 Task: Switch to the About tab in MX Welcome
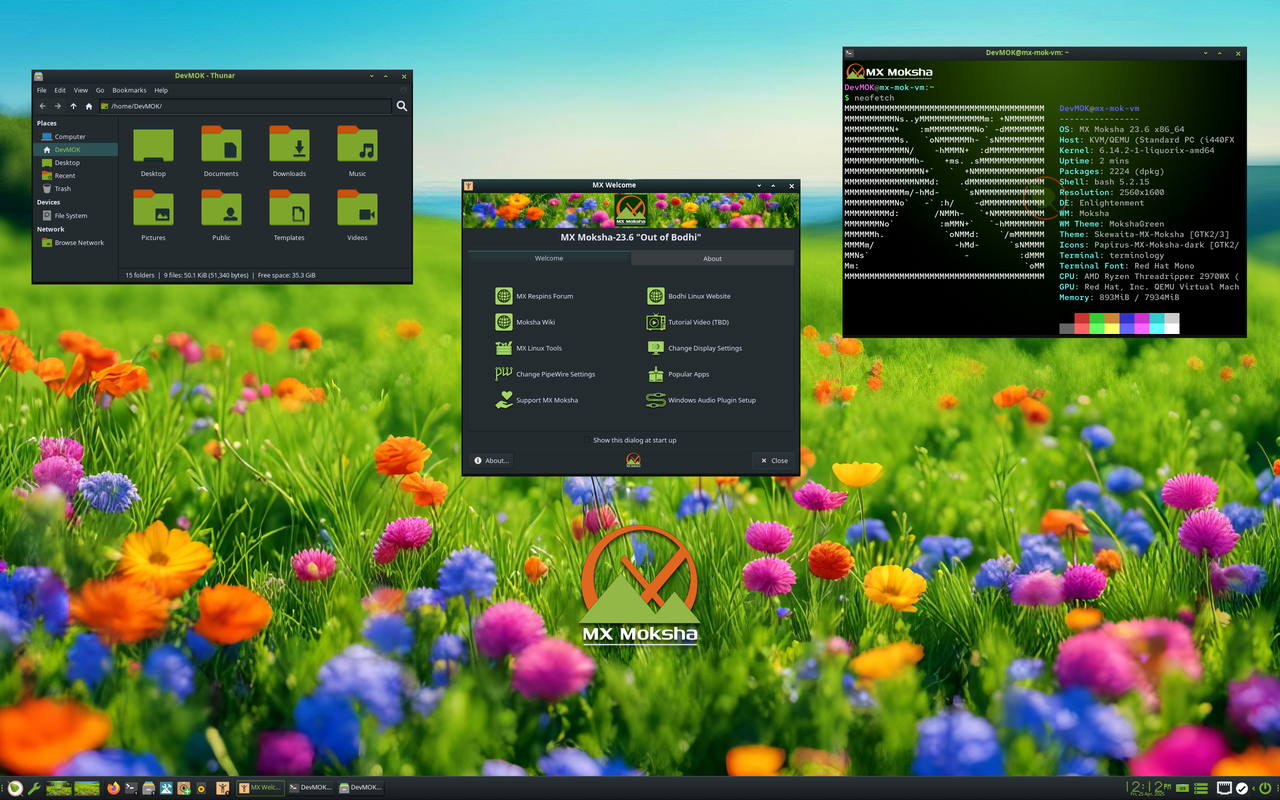712,258
